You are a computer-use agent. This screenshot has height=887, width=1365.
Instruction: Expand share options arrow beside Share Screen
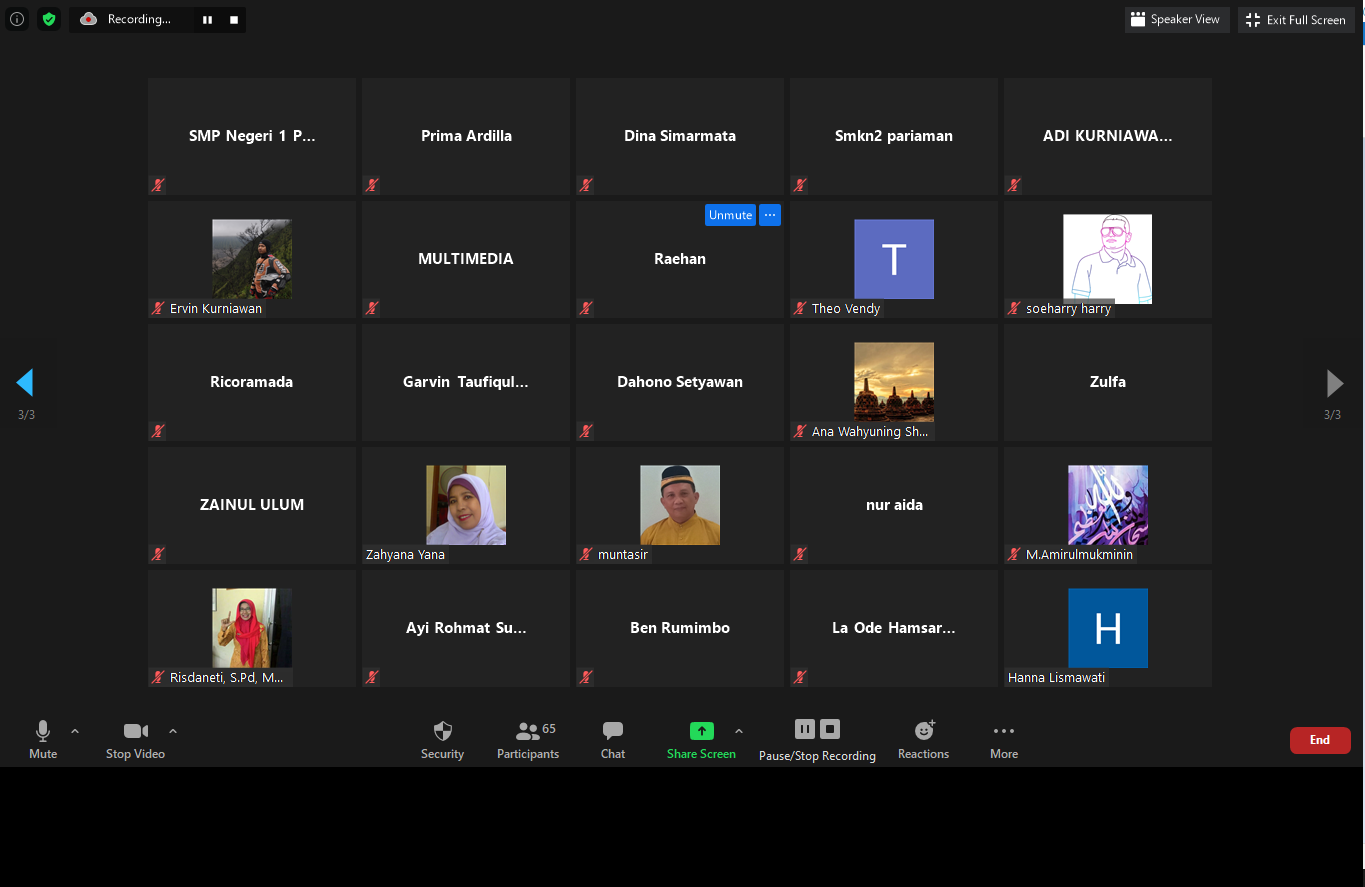point(739,731)
